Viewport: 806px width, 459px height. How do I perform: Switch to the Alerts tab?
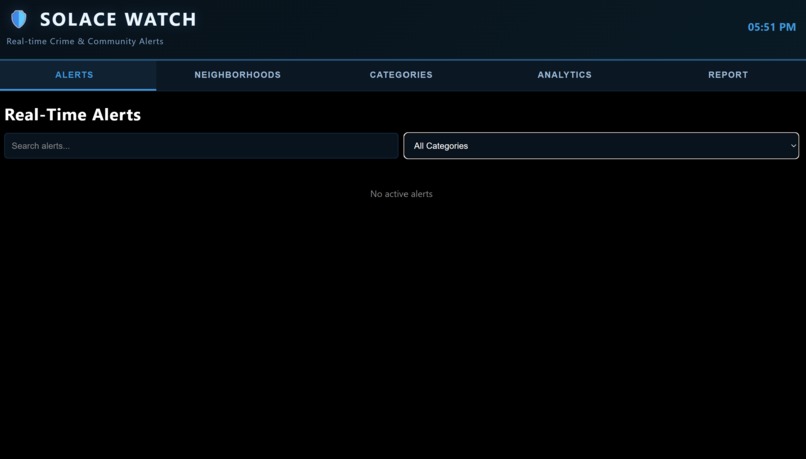[x=78, y=75]
